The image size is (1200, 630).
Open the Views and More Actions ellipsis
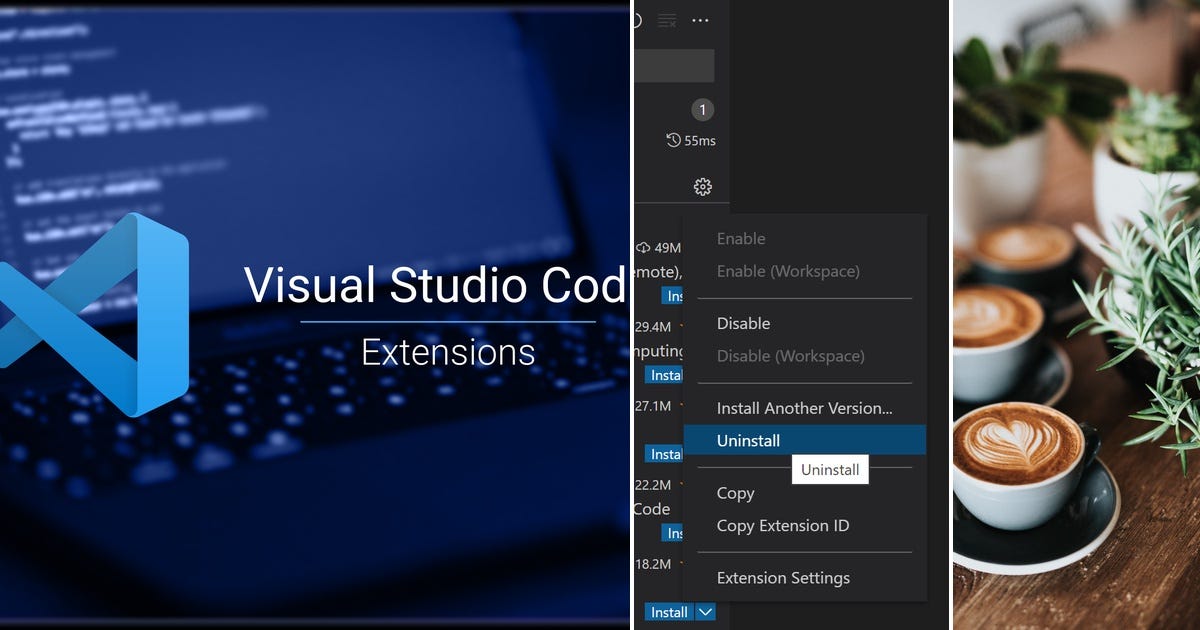[x=700, y=20]
